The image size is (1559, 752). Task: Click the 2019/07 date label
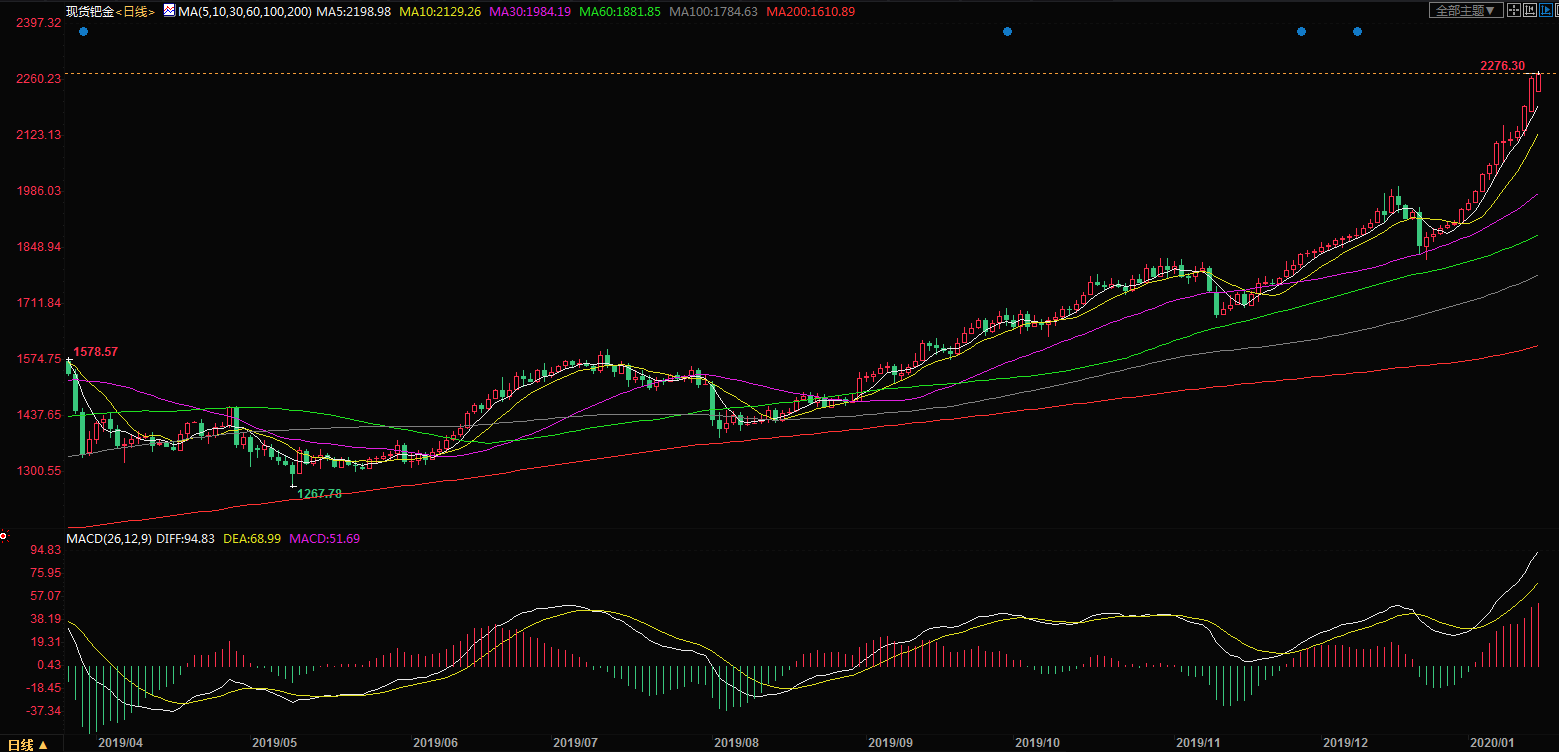(575, 743)
